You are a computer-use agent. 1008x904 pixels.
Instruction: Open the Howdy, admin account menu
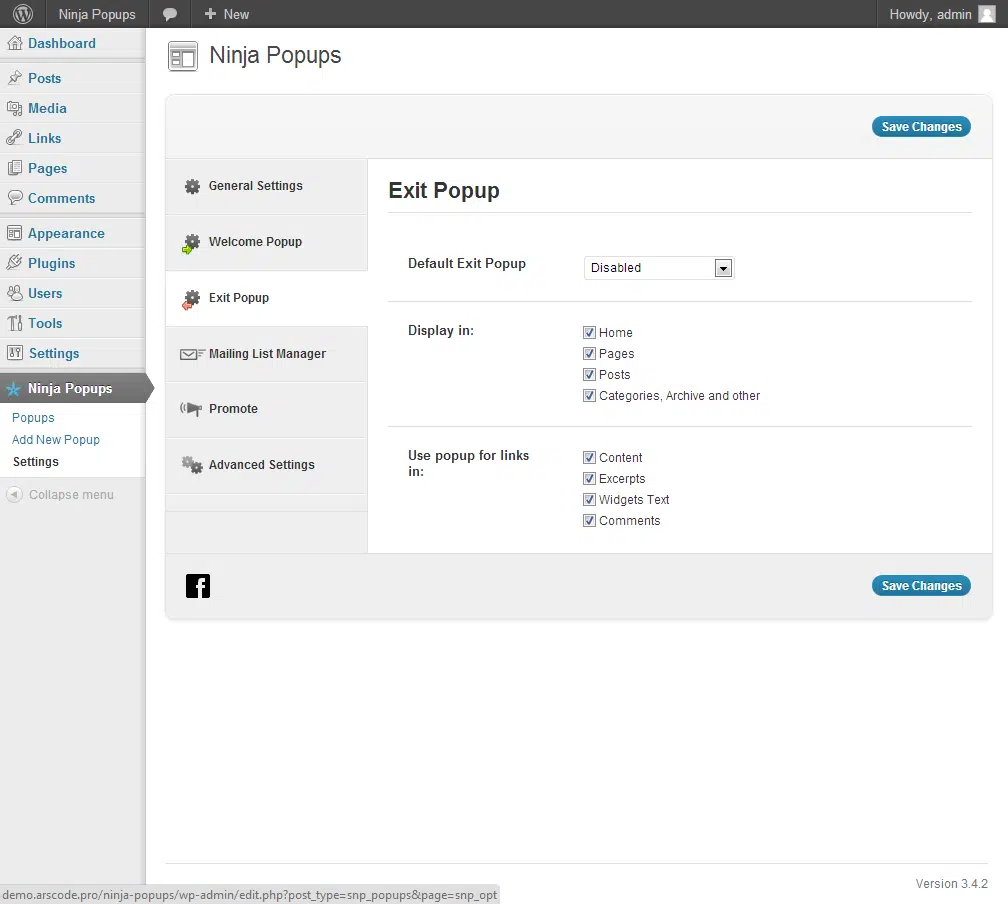point(942,14)
